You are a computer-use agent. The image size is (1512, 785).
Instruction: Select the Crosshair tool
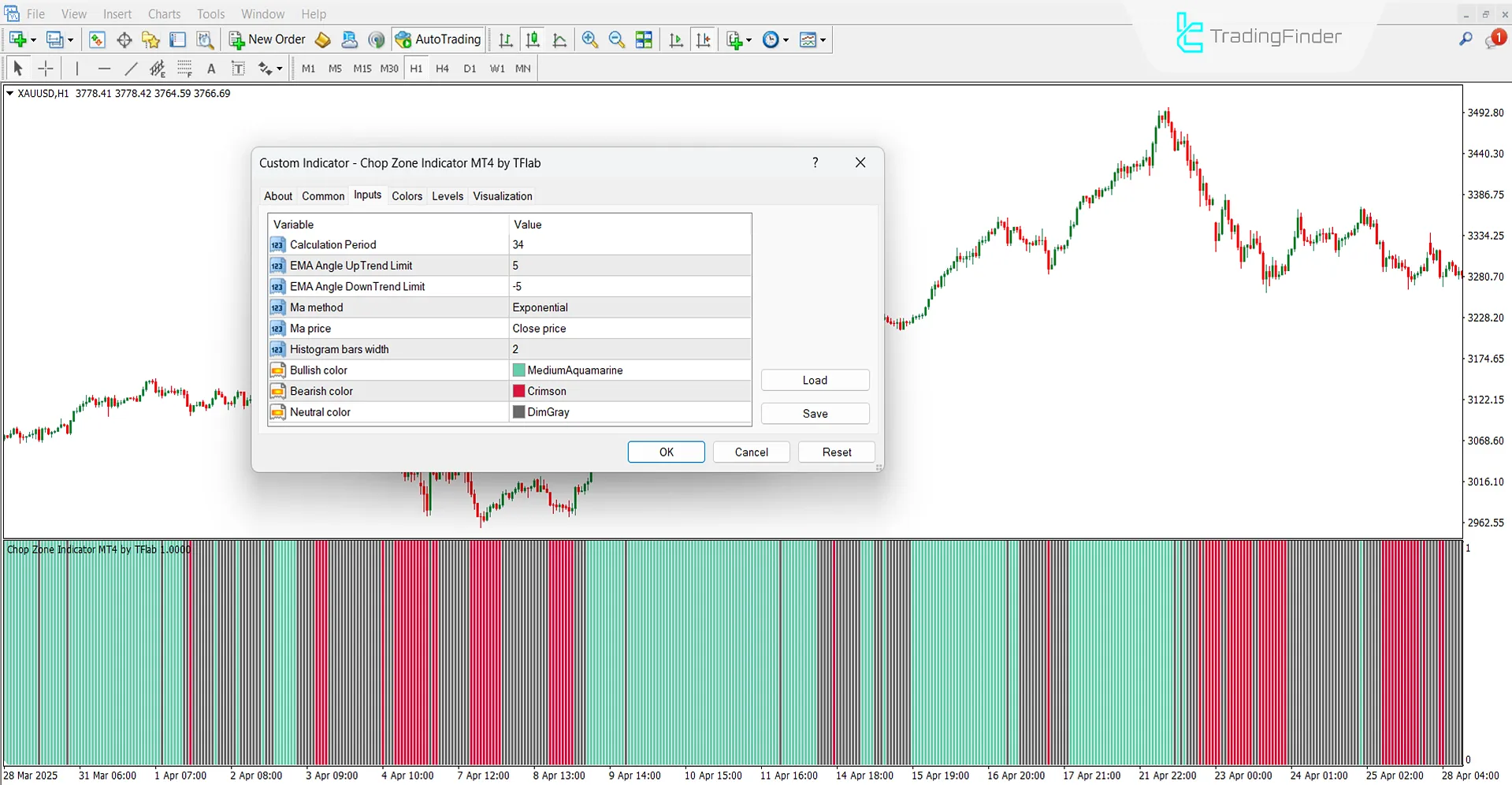click(46, 69)
